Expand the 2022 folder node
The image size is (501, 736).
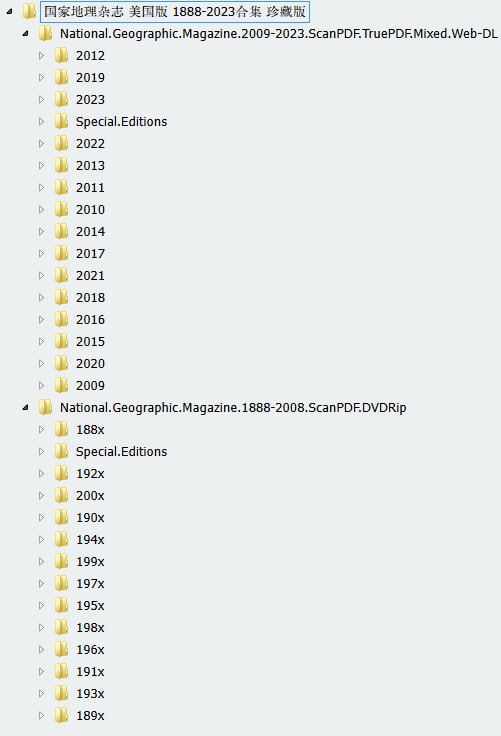(41, 144)
